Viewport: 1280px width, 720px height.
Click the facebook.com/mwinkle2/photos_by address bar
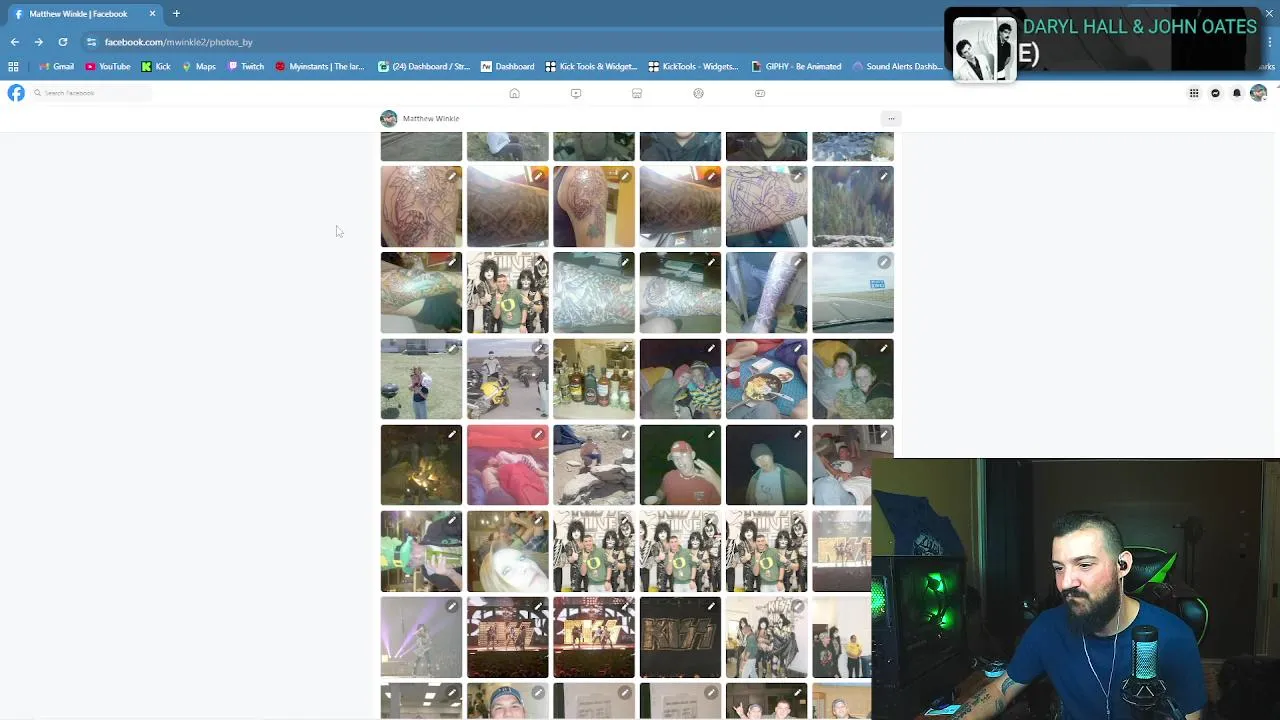178,42
